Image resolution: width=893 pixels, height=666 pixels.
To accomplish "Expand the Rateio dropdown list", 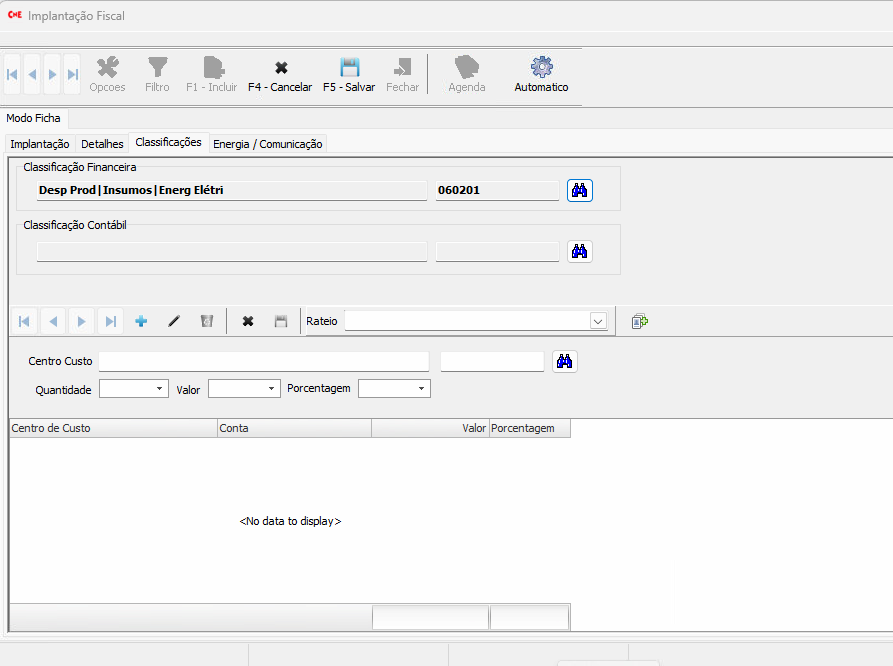I will [598, 321].
